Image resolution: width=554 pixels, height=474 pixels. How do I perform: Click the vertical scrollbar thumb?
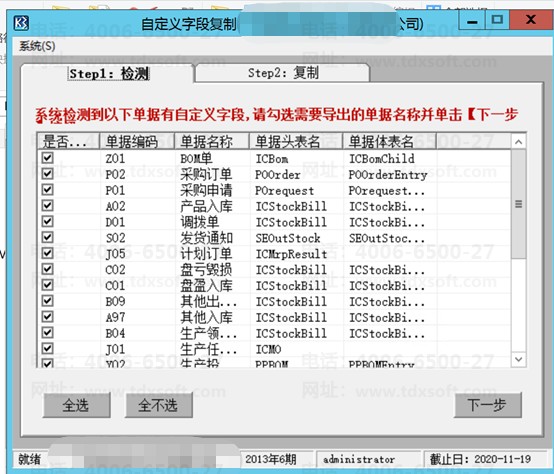click(x=518, y=204)
